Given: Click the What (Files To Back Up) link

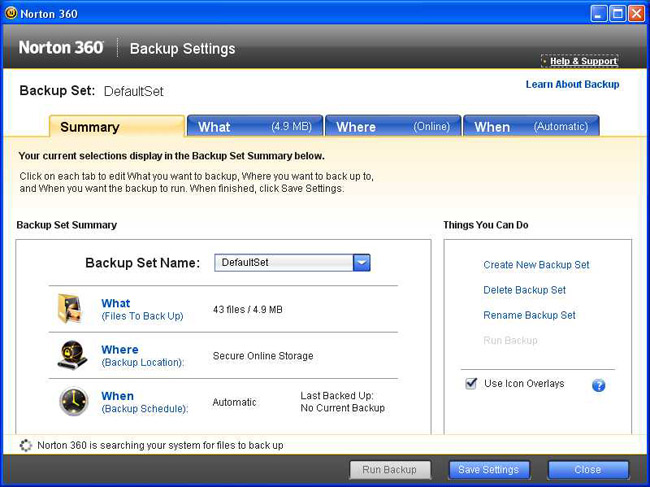Looking at the screenshot, I should tap(142, 309).
